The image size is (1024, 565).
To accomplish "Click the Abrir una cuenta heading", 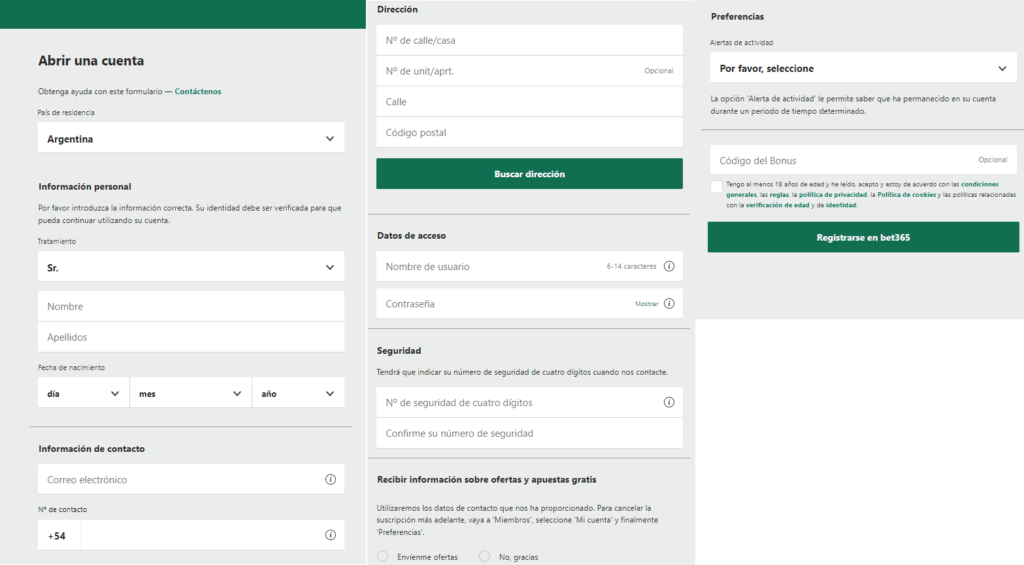I will click(x=91, y=61).
